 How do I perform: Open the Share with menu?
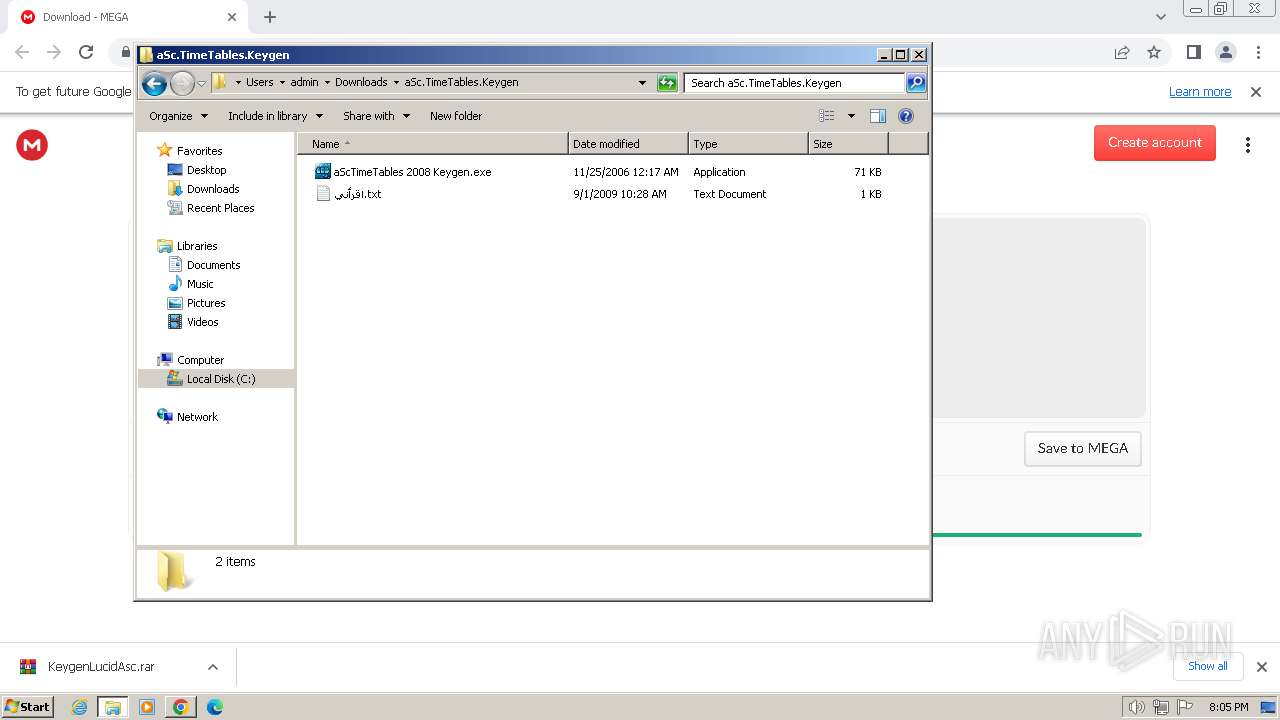tap(377, 116)
